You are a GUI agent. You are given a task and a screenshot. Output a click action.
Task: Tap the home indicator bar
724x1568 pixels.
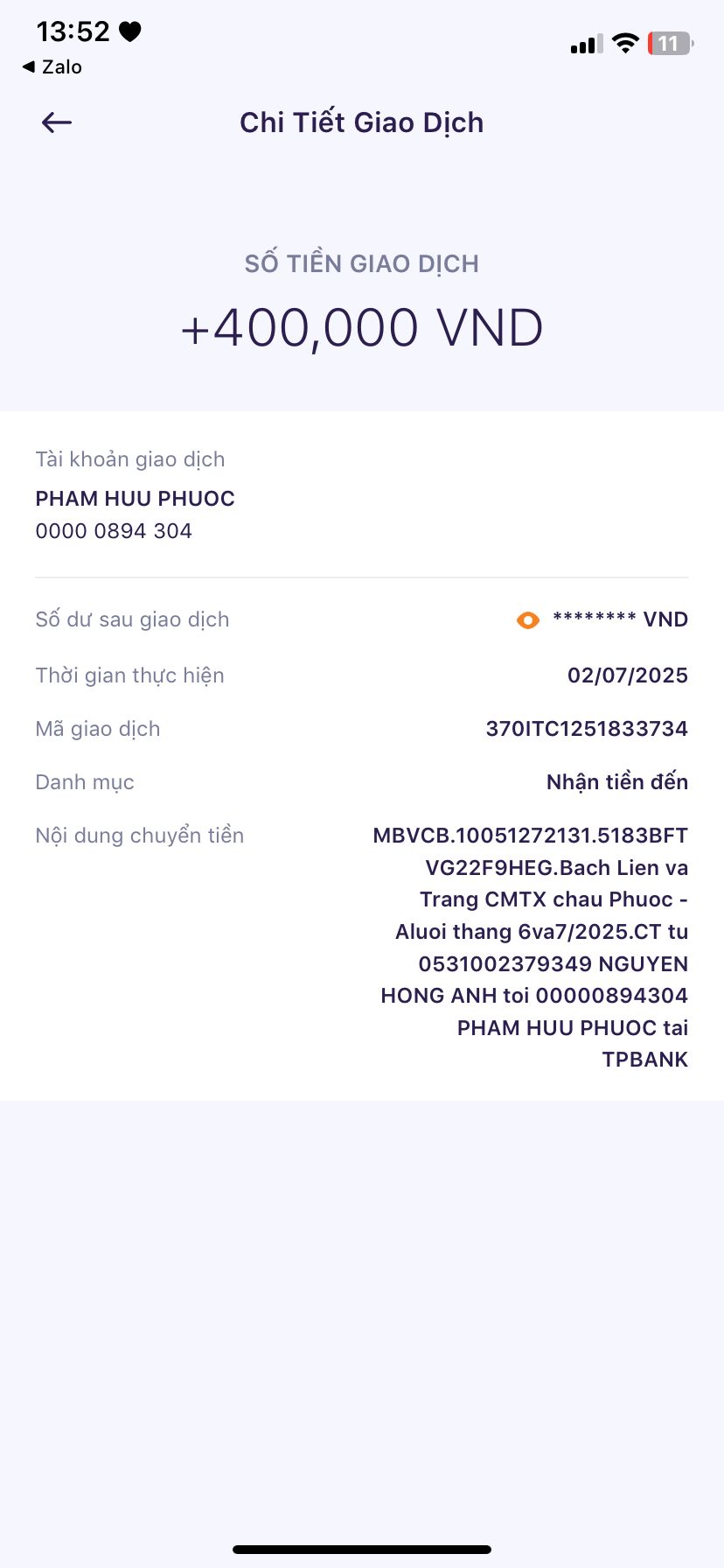362,1550
